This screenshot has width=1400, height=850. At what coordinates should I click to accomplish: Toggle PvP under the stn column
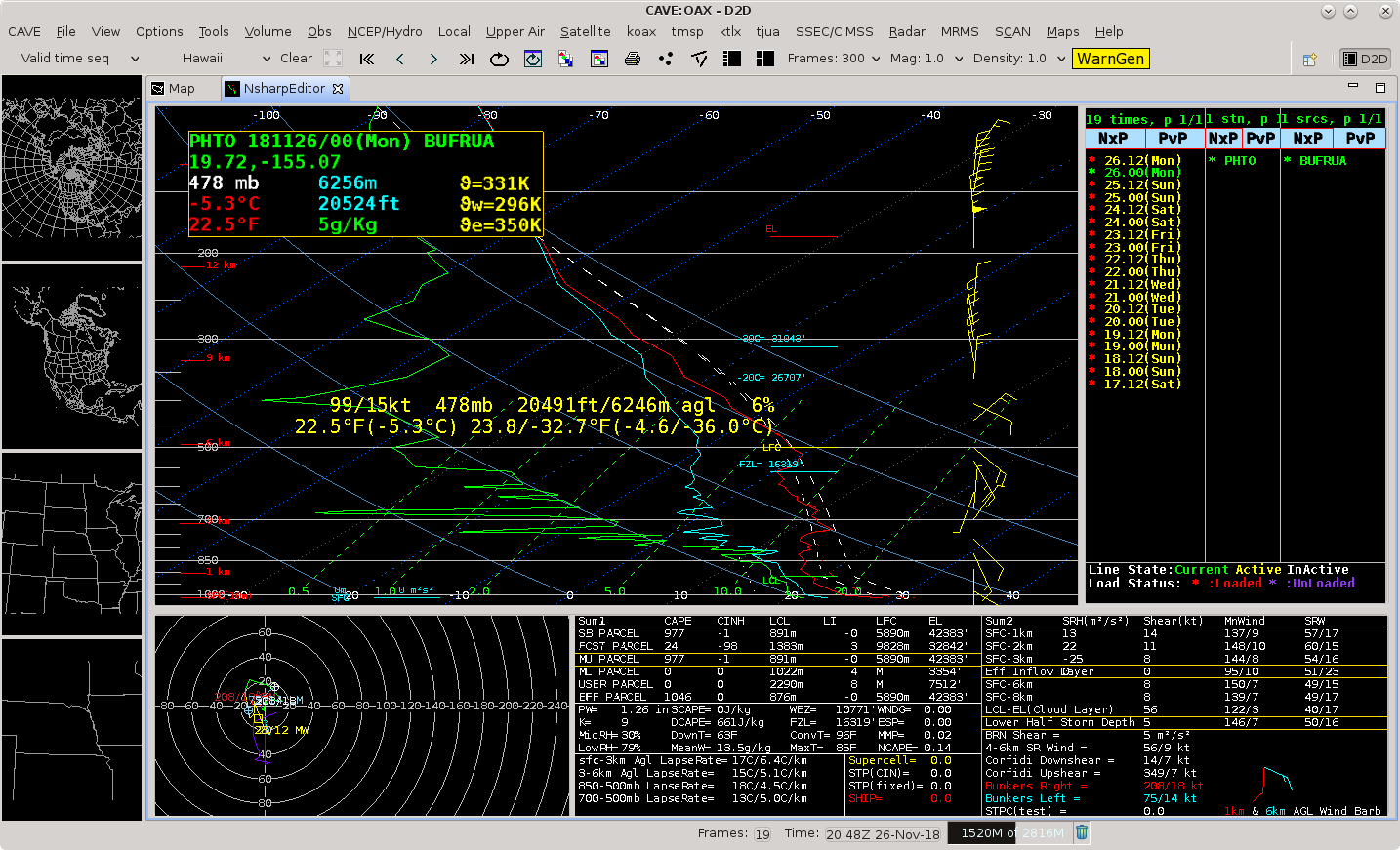pyautogui.click(x=1260, y=139)
